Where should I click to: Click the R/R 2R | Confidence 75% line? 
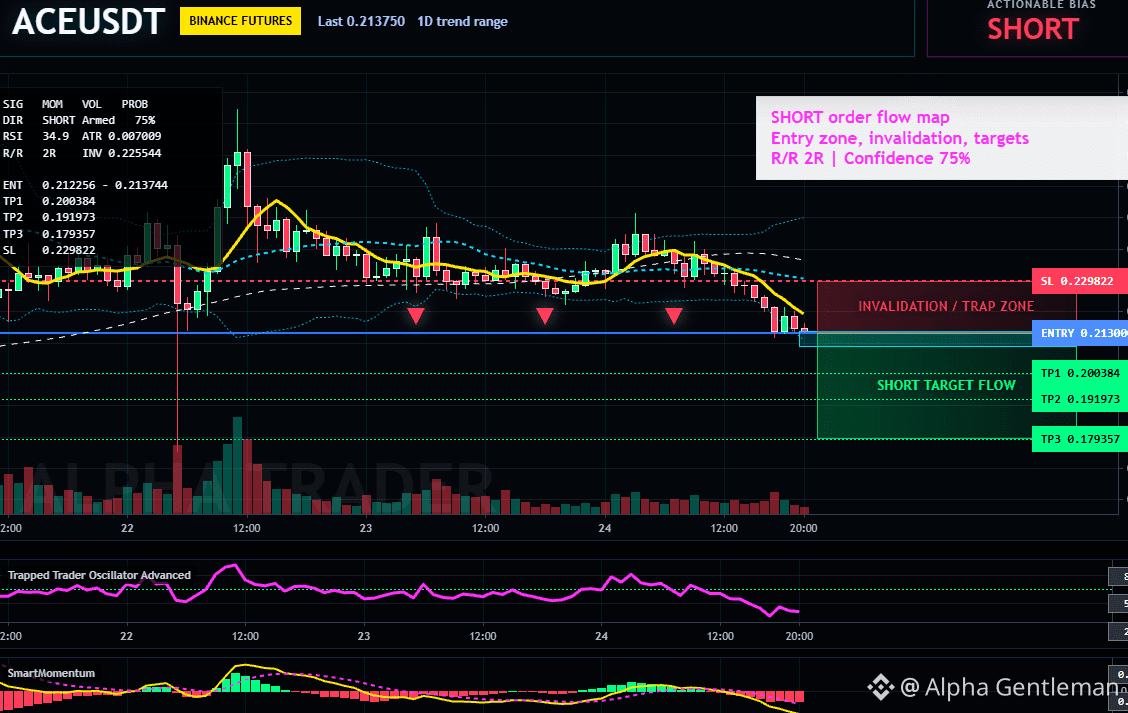pos(870,158)
